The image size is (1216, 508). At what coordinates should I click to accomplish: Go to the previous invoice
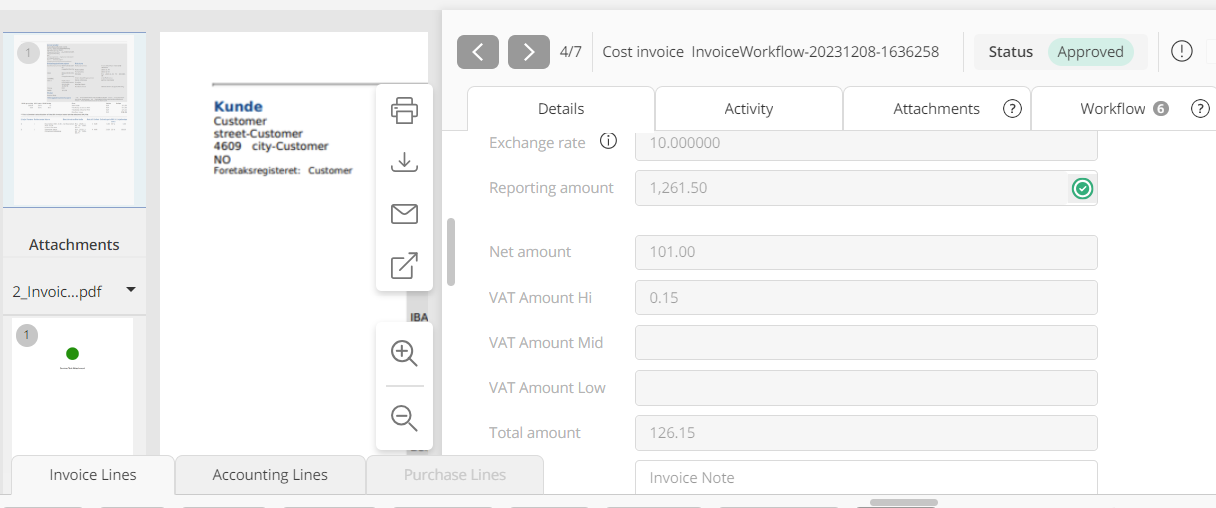tap(478, 52)
